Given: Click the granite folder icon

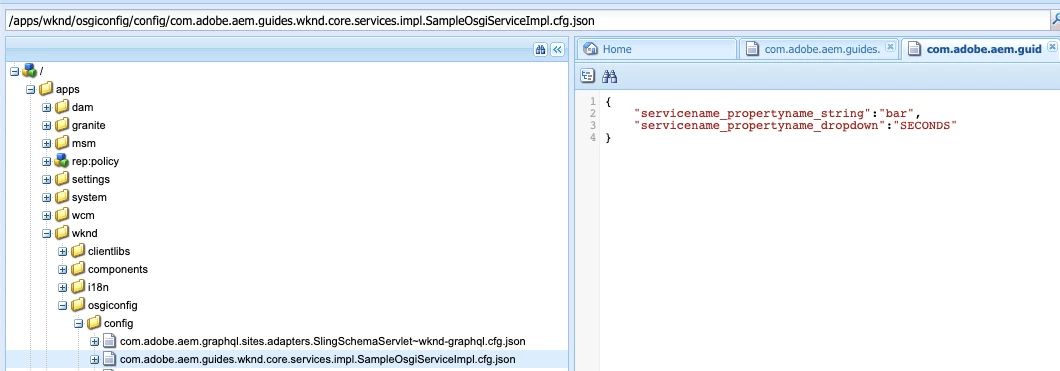Looking at the screenshot, I should (x=62, y=125).
